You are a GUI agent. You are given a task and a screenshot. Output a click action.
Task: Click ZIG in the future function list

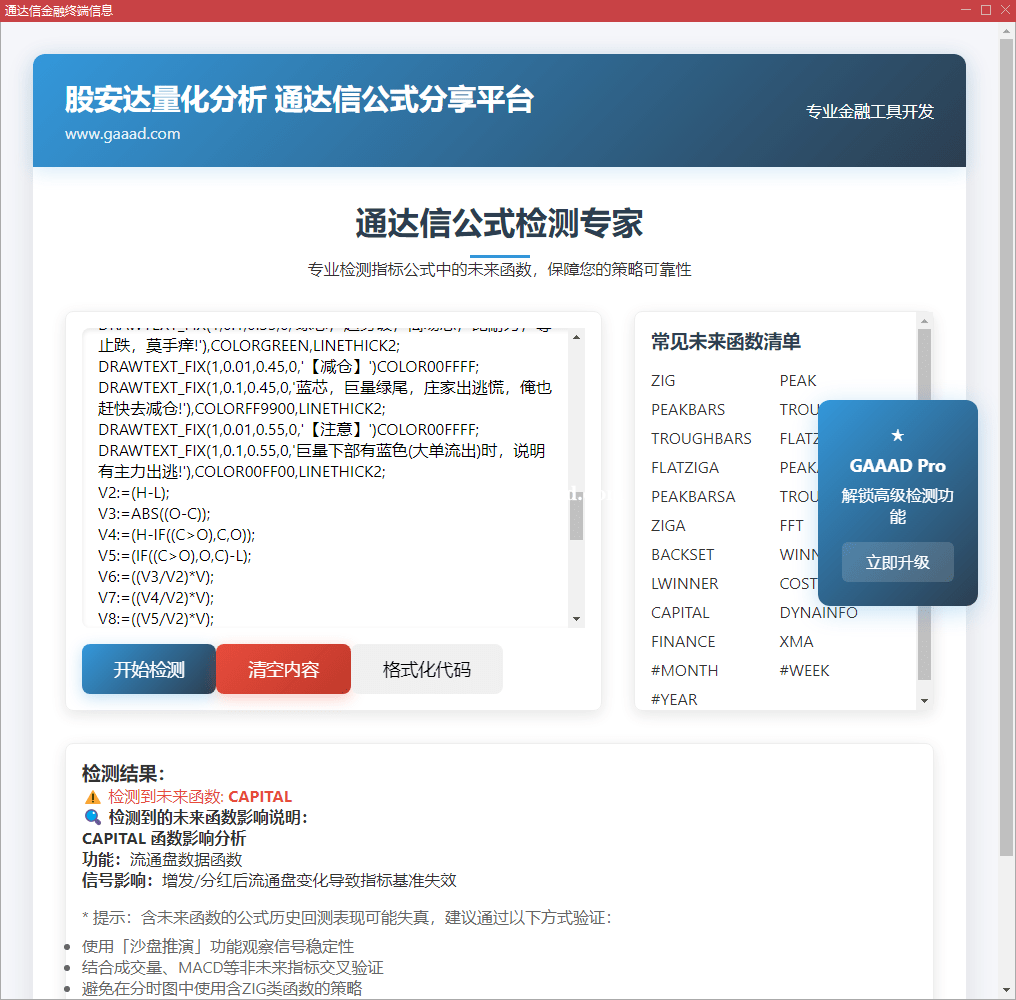[663, 380]
